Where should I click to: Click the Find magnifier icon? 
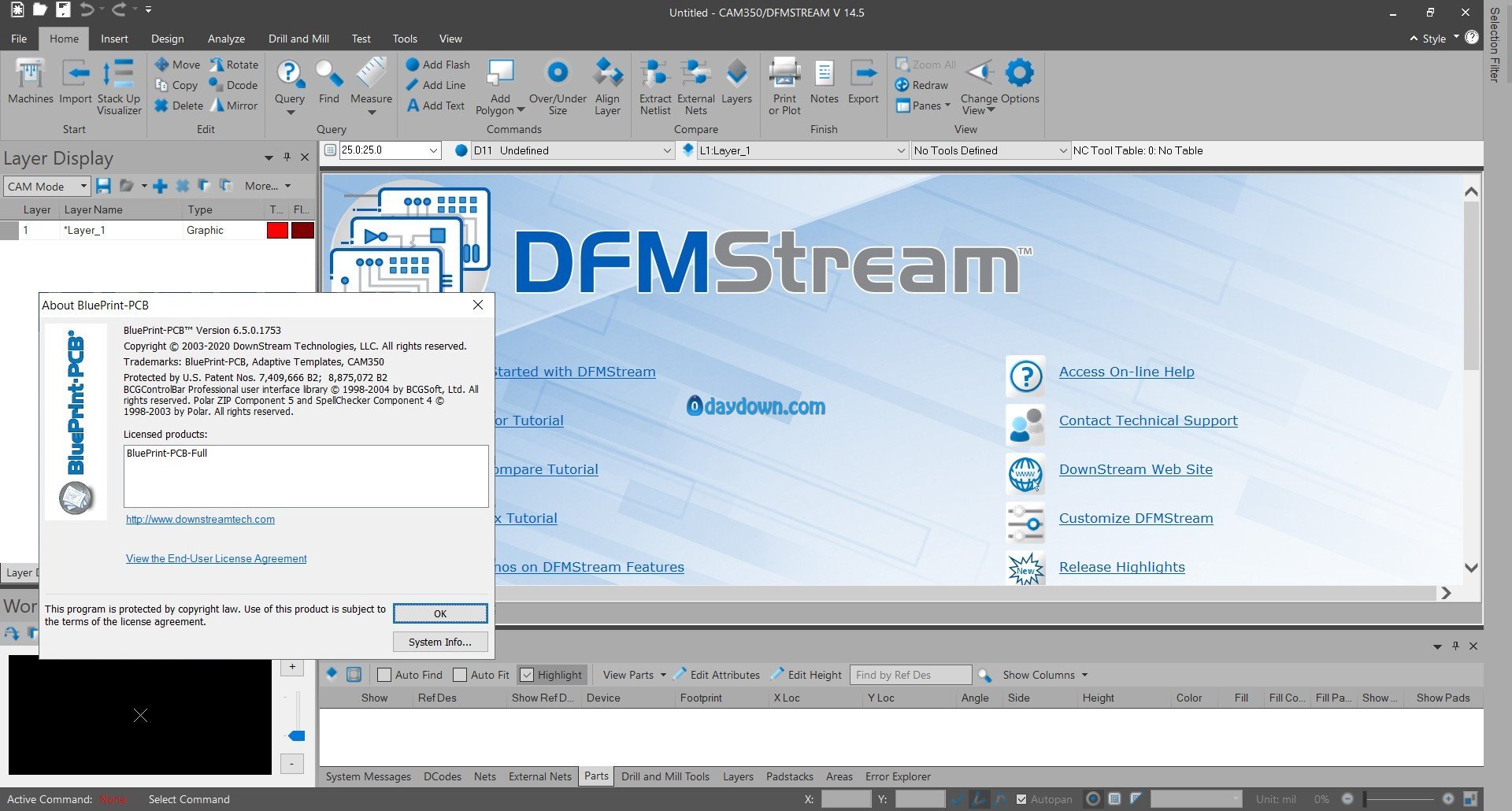pos(328,74)
